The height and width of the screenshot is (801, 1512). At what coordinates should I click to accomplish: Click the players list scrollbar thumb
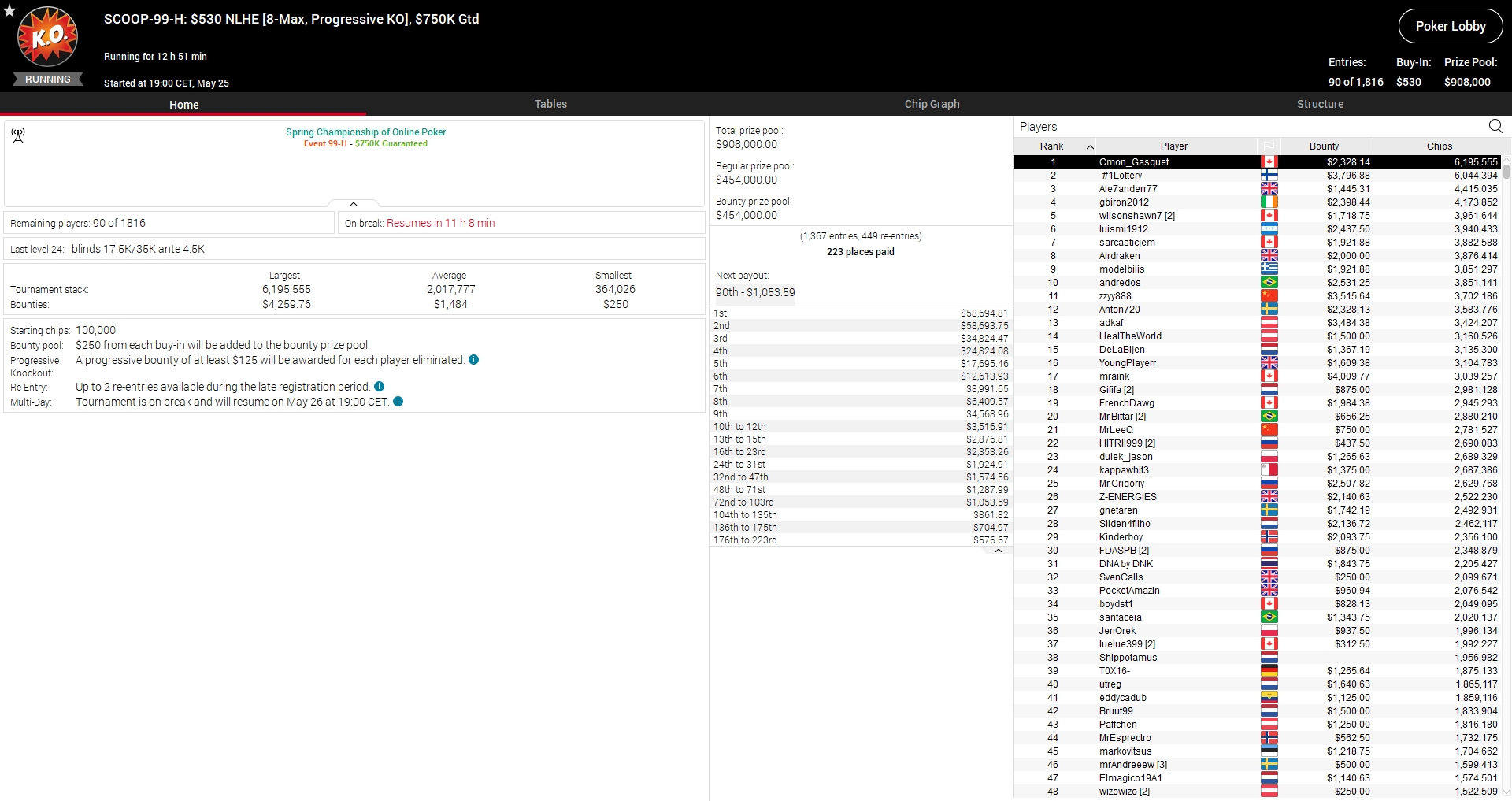(x=1506, y=172)
